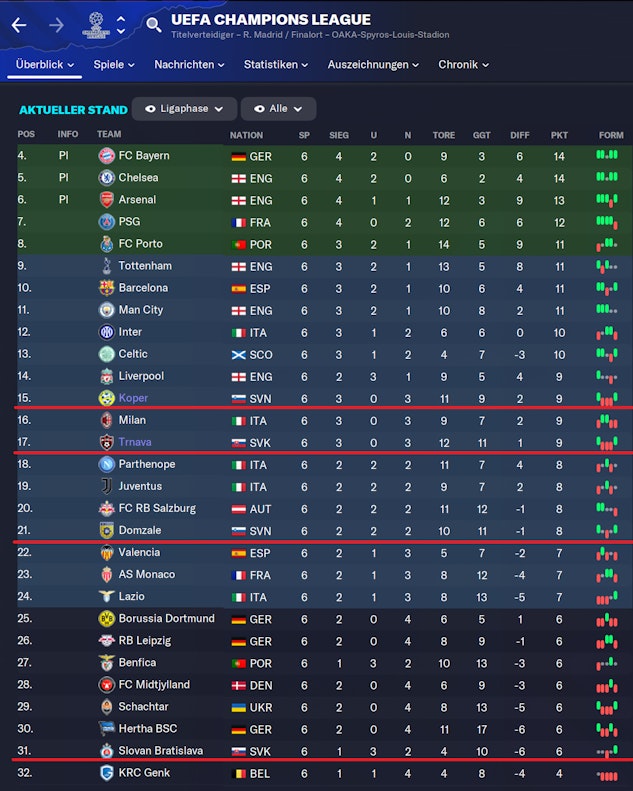Toggle the Ligaphase view filter
The image size is (633, 791).
tap(183, 109)
